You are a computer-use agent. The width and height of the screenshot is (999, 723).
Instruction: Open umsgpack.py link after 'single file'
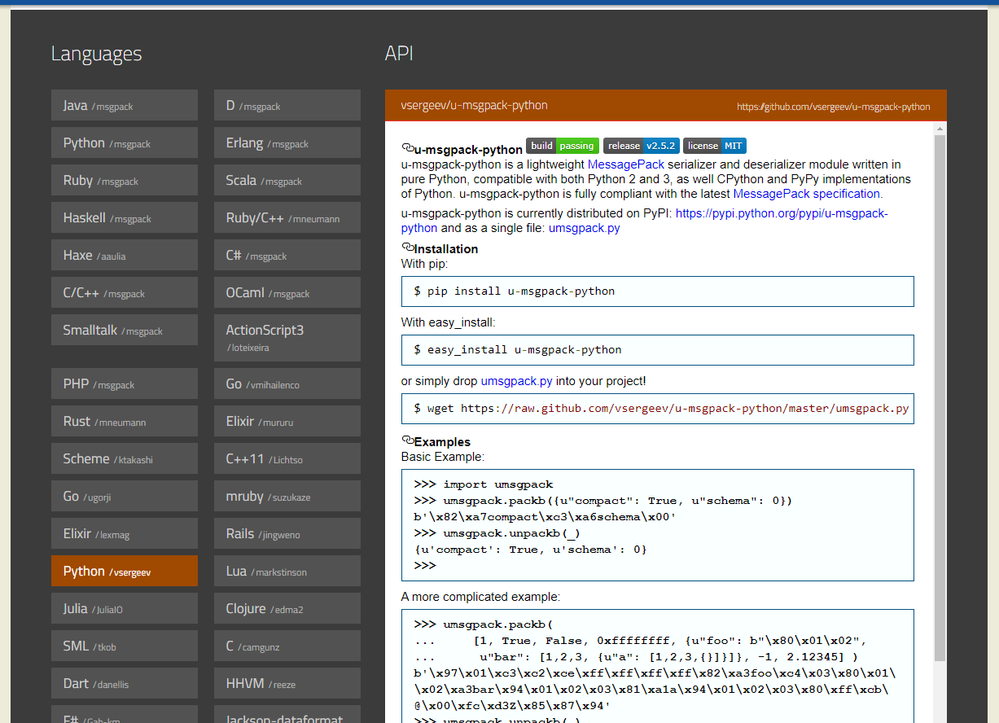584,228
